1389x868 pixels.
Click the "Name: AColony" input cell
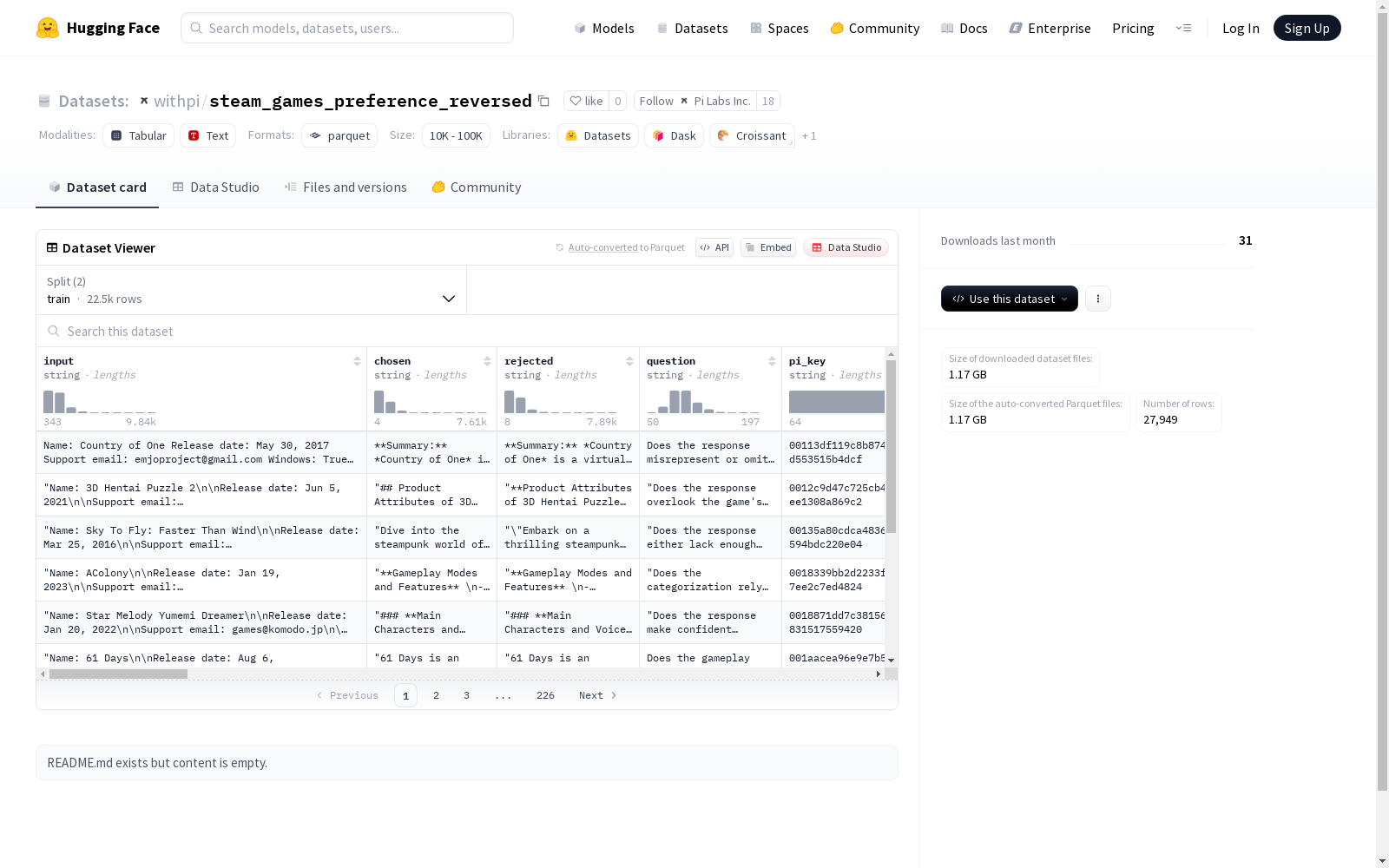[201, 580]
